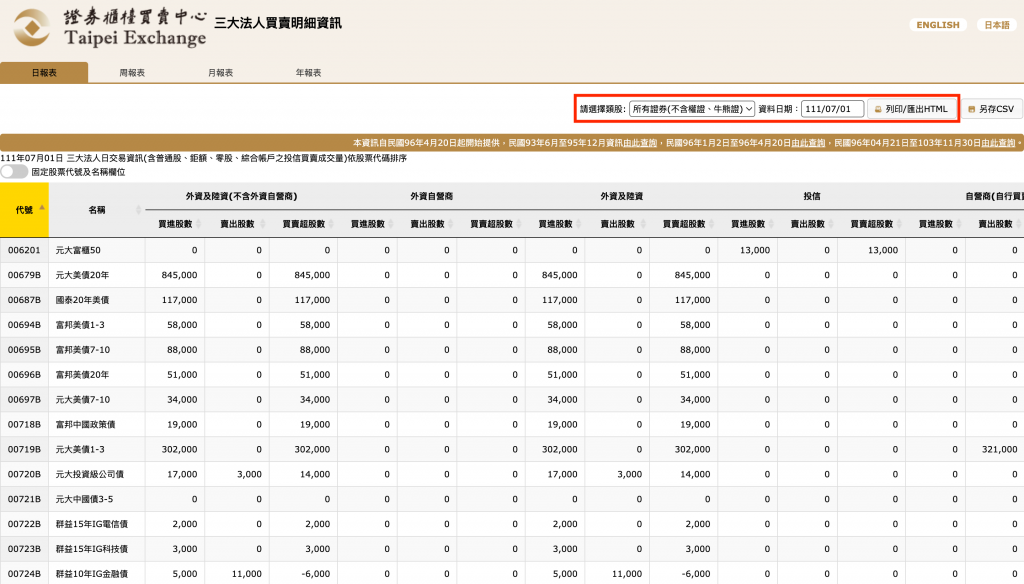Sort 買進股數 under the 外資及陸資 group
The image size is (1024, 584).
[579, 224]
